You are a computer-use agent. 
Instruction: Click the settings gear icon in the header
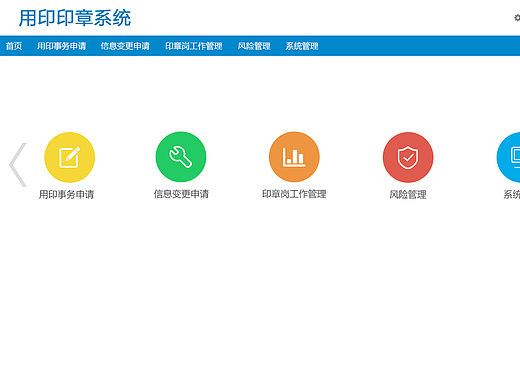[517, 18]
